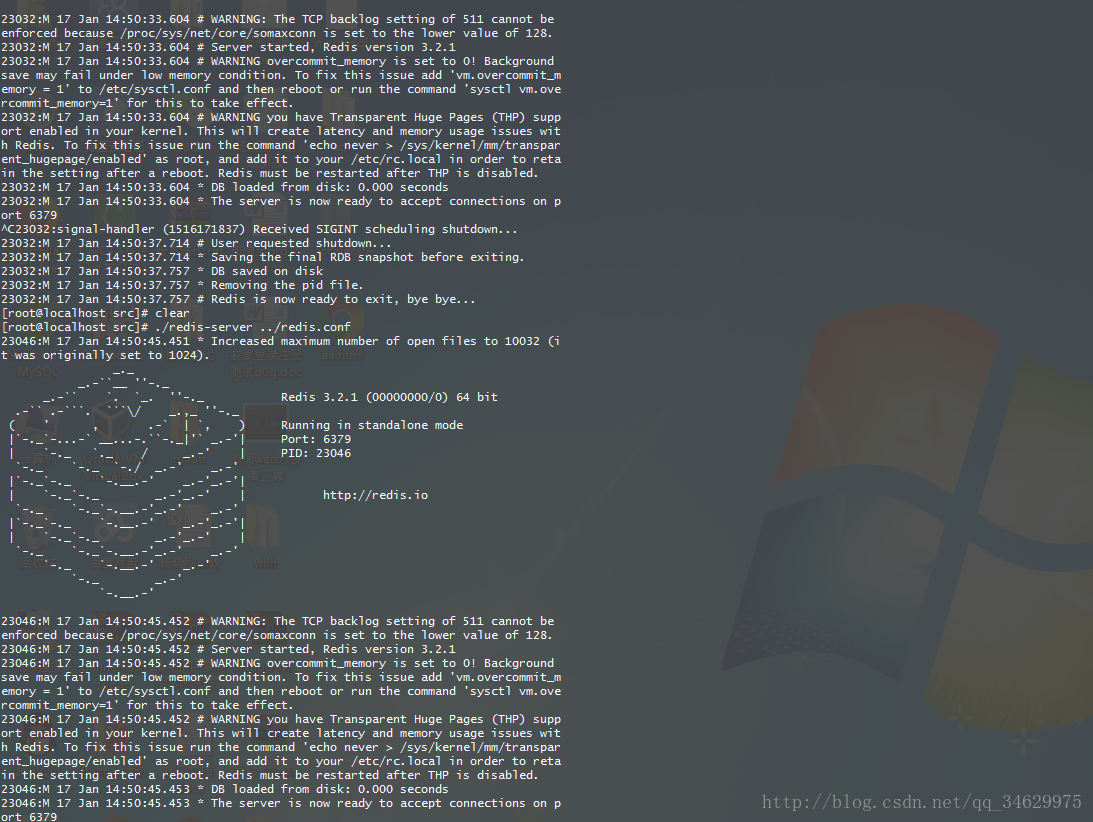The height and width of the screenshot is (822, 1093).
Task: Click 'Saving the final RDB snapshot before exiting.' line
Action: pyautogui.click(x=263, y=257)
